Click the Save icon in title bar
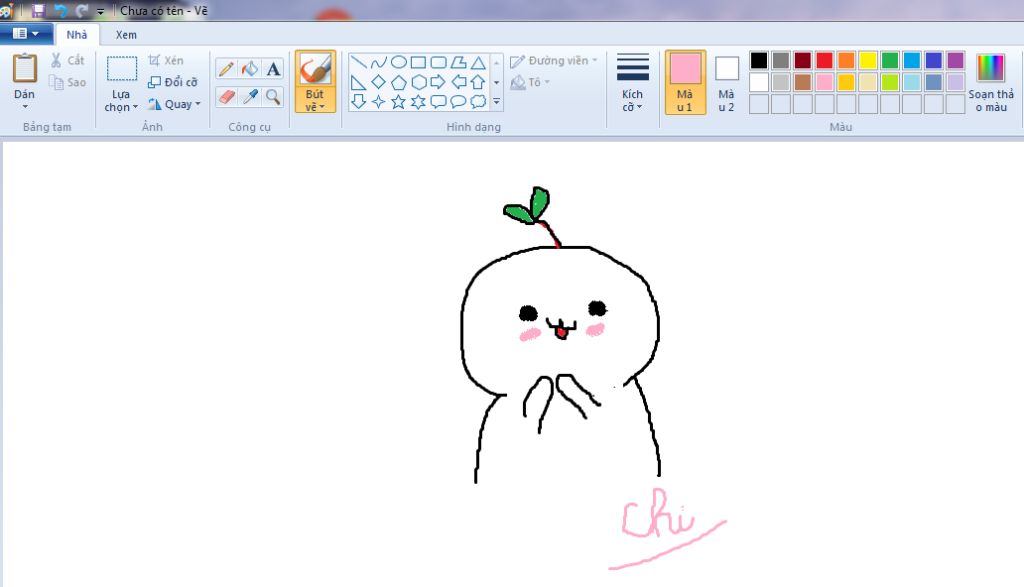The height and width of the screenshot is (587, 1024). point(38,10)
